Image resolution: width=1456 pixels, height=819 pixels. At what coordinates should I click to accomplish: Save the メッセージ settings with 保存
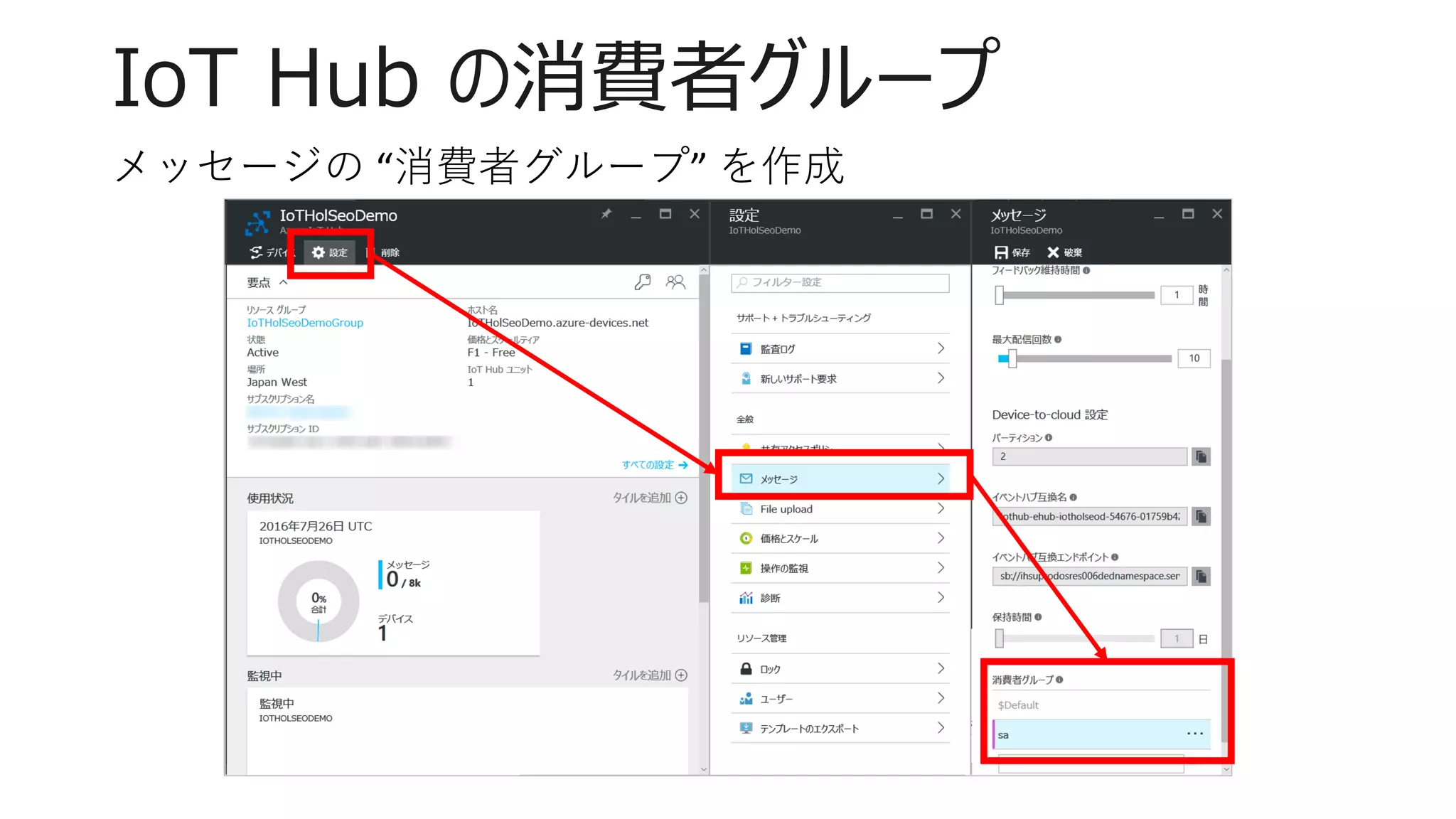point(1012,252)
